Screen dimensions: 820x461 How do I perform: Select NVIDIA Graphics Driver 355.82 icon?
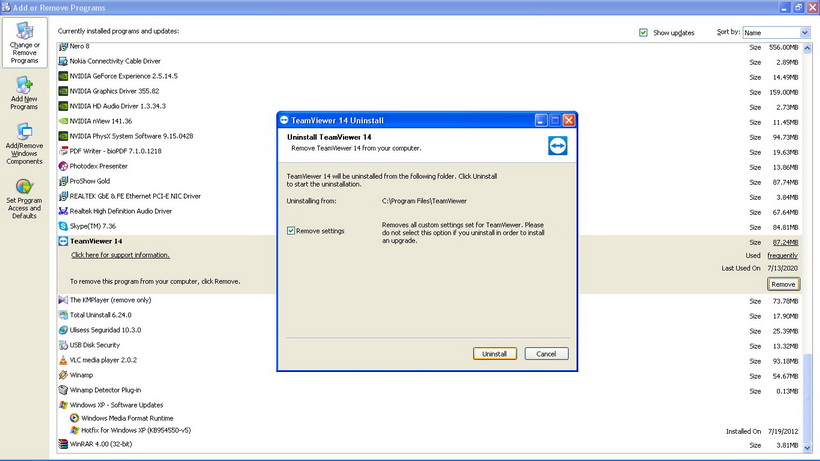tap(63, 91)
